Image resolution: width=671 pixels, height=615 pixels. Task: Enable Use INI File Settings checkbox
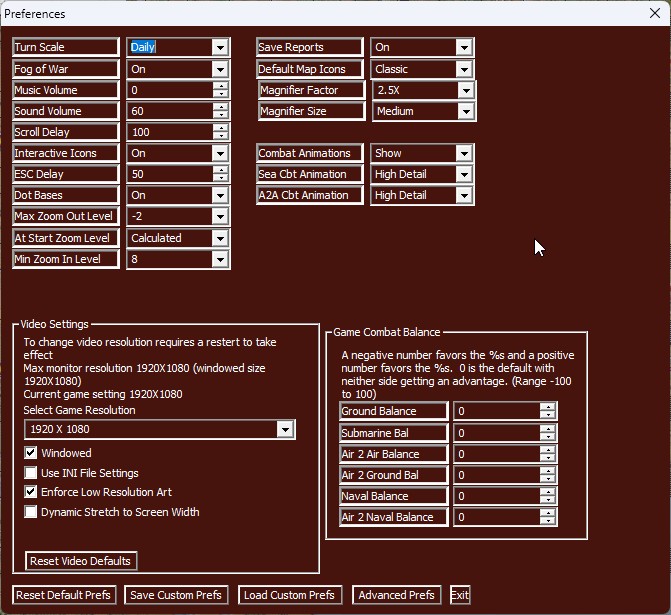[31, 472]
